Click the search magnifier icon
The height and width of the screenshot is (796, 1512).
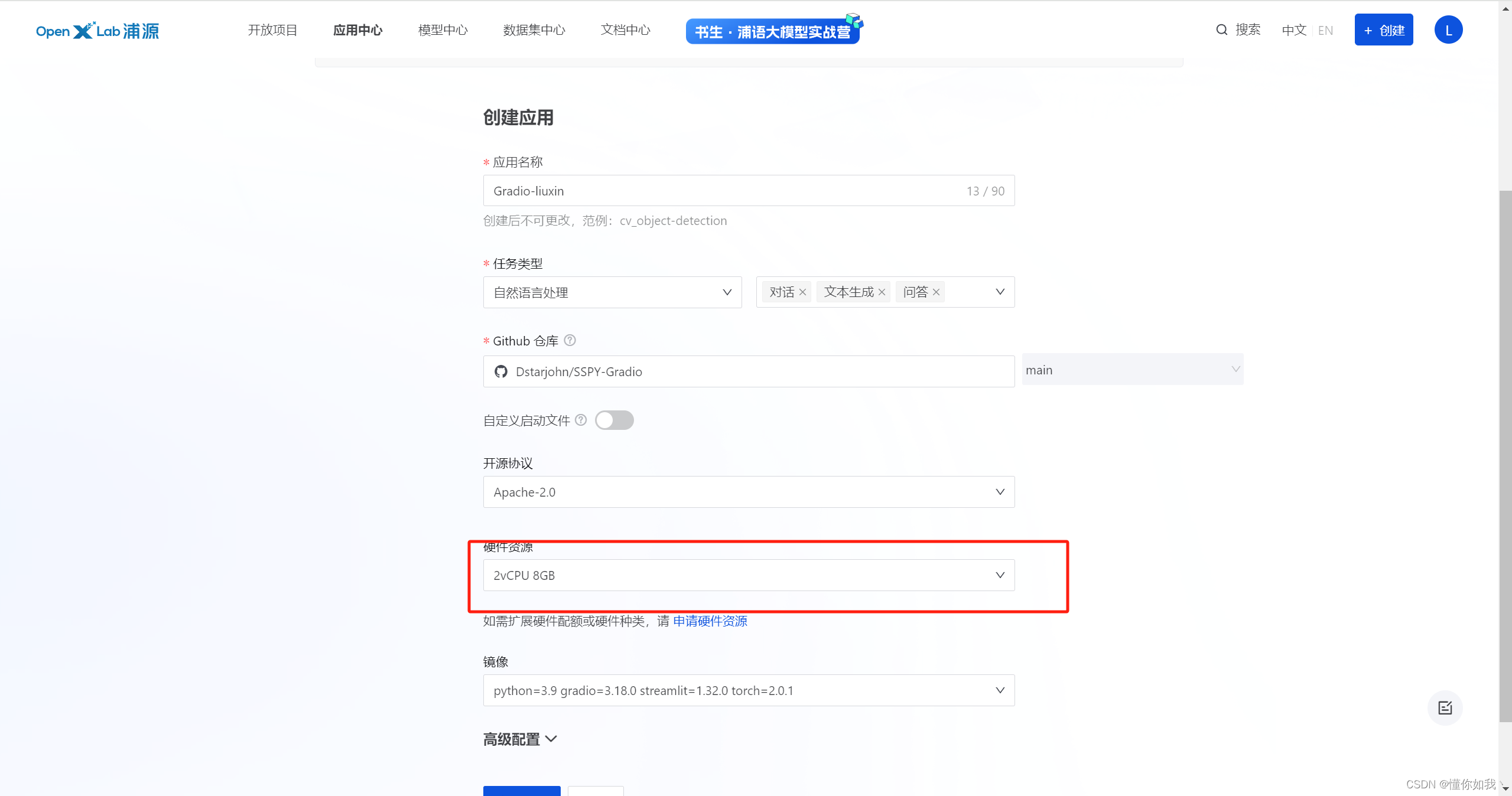pos(1221,30)
